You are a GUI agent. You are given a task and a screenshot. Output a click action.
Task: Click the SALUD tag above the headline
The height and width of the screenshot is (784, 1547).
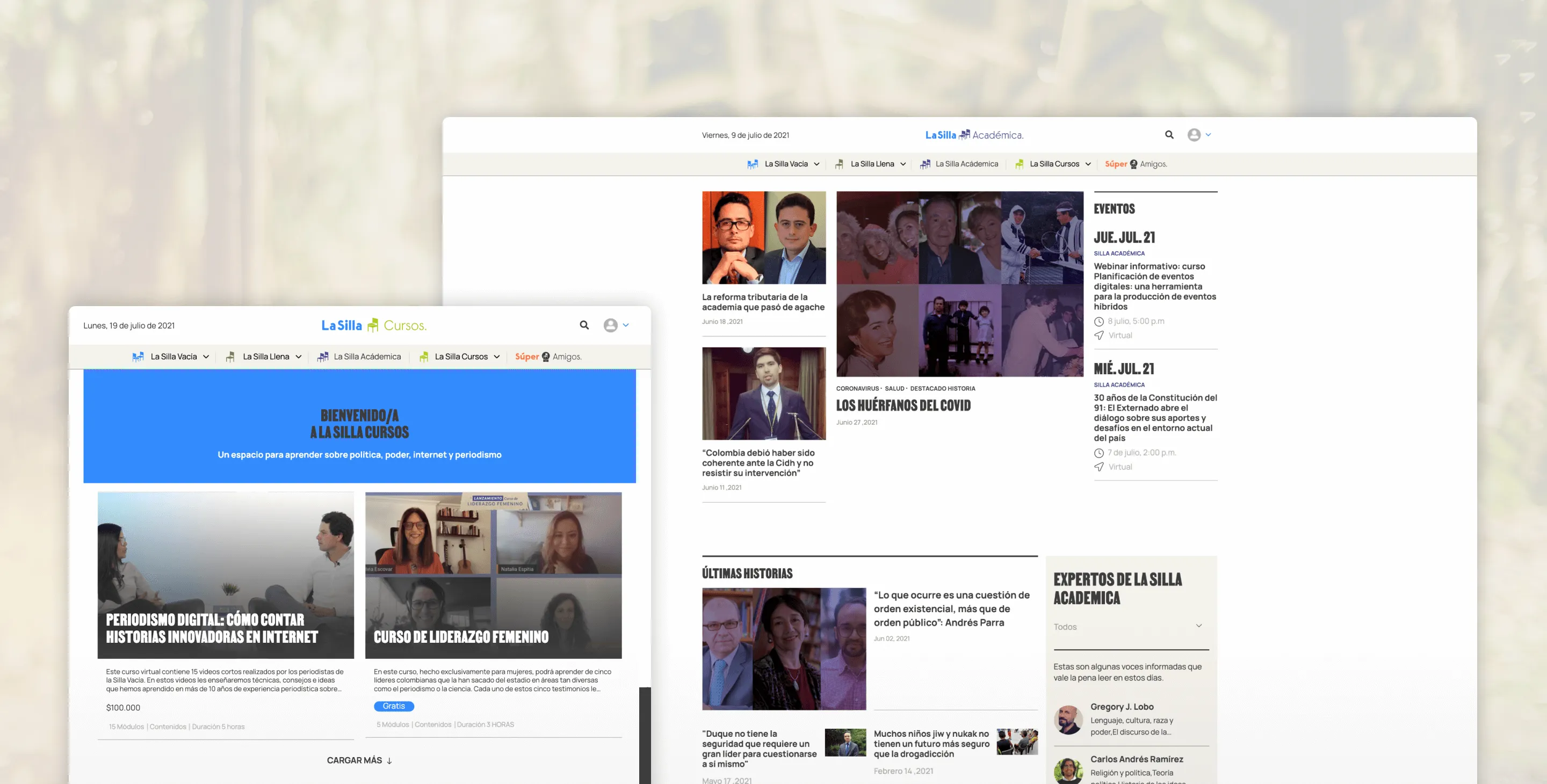894,389
